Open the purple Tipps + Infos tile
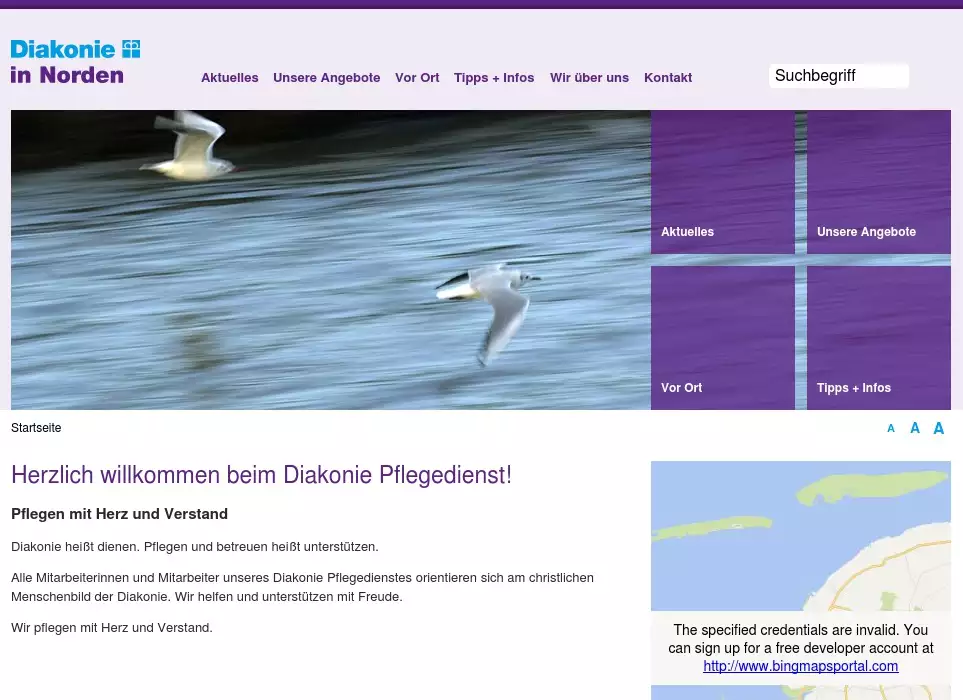Image resolution: width=963 pixels, height=700 pixels. point(878,337)
